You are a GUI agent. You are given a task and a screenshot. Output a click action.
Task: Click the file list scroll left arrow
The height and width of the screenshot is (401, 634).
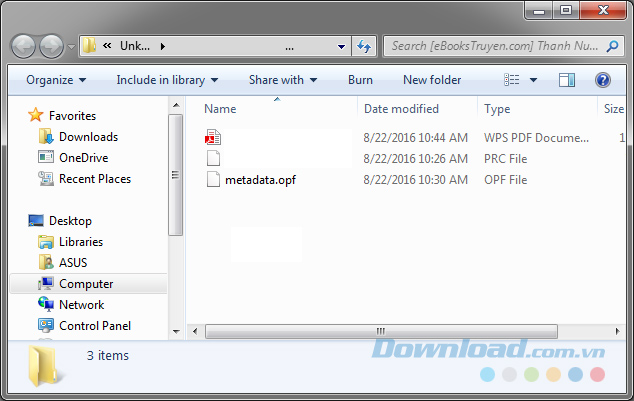(x=195, y=332)
